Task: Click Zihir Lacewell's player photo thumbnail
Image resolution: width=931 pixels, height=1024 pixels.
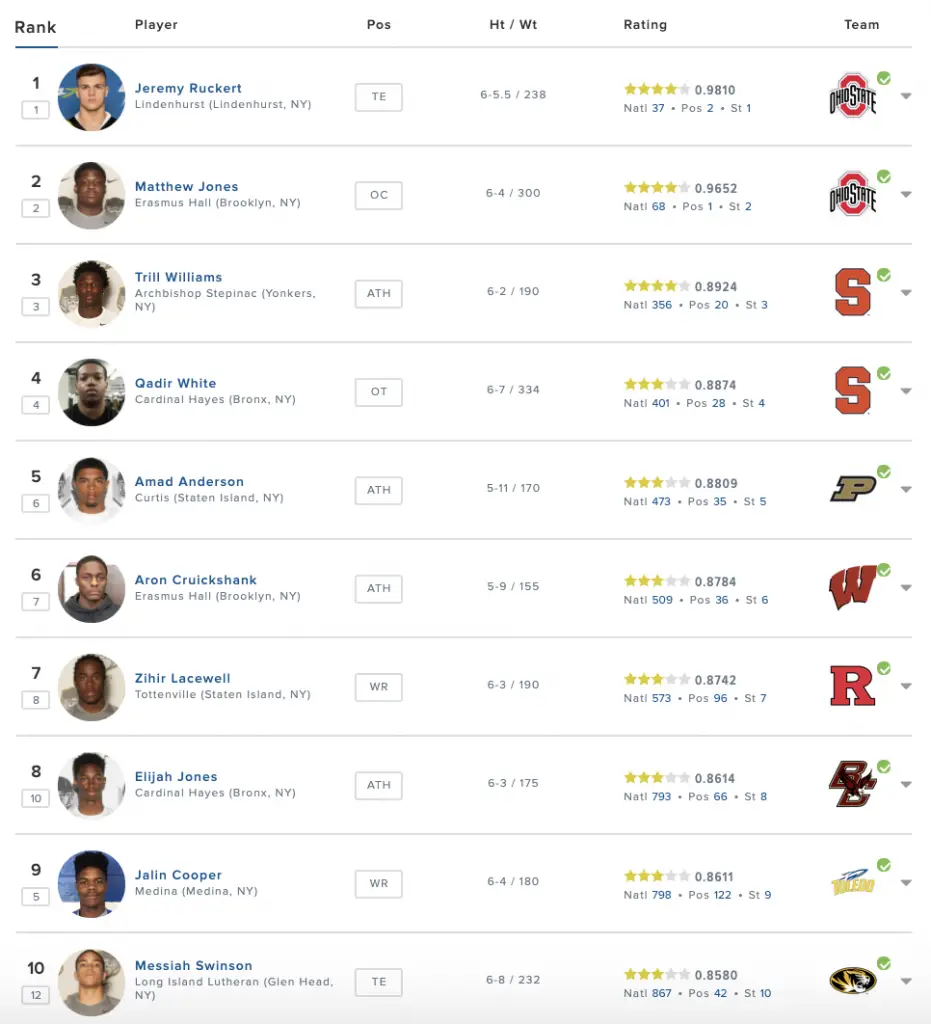Action: 91,687
